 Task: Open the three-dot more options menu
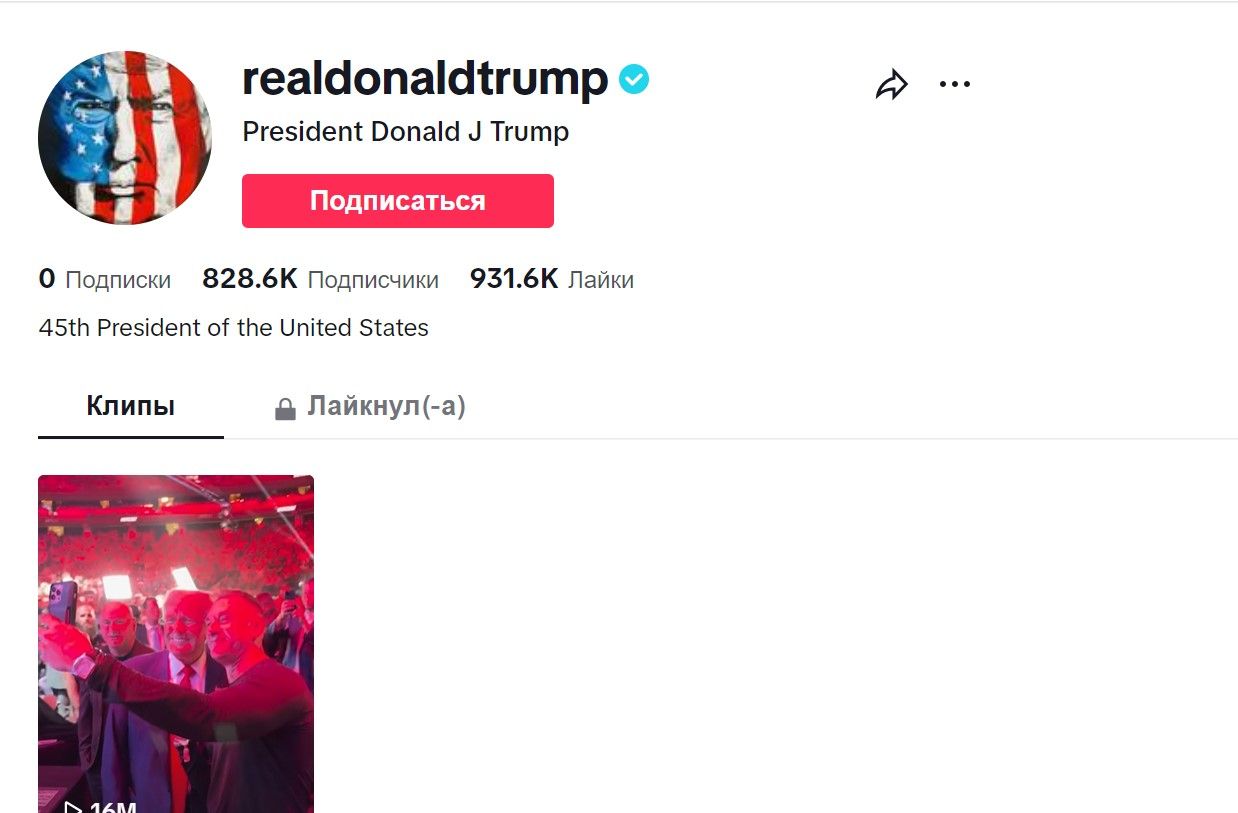954,85
